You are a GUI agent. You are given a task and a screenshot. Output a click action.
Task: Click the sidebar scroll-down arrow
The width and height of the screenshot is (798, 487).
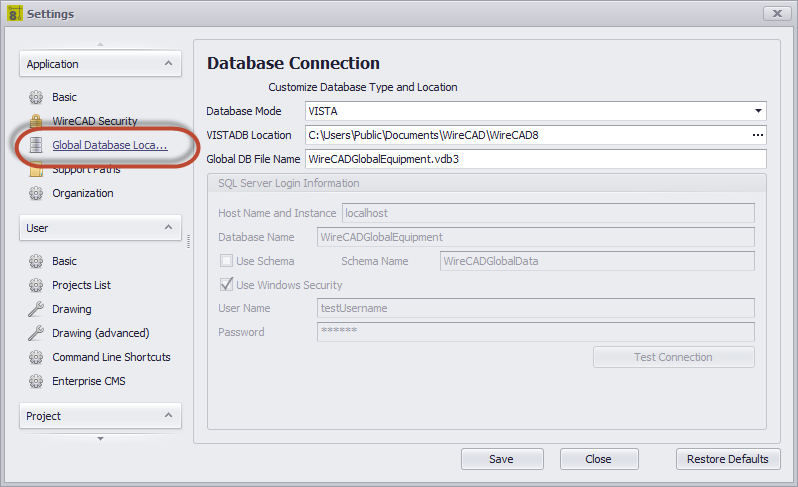coord(100,439)
